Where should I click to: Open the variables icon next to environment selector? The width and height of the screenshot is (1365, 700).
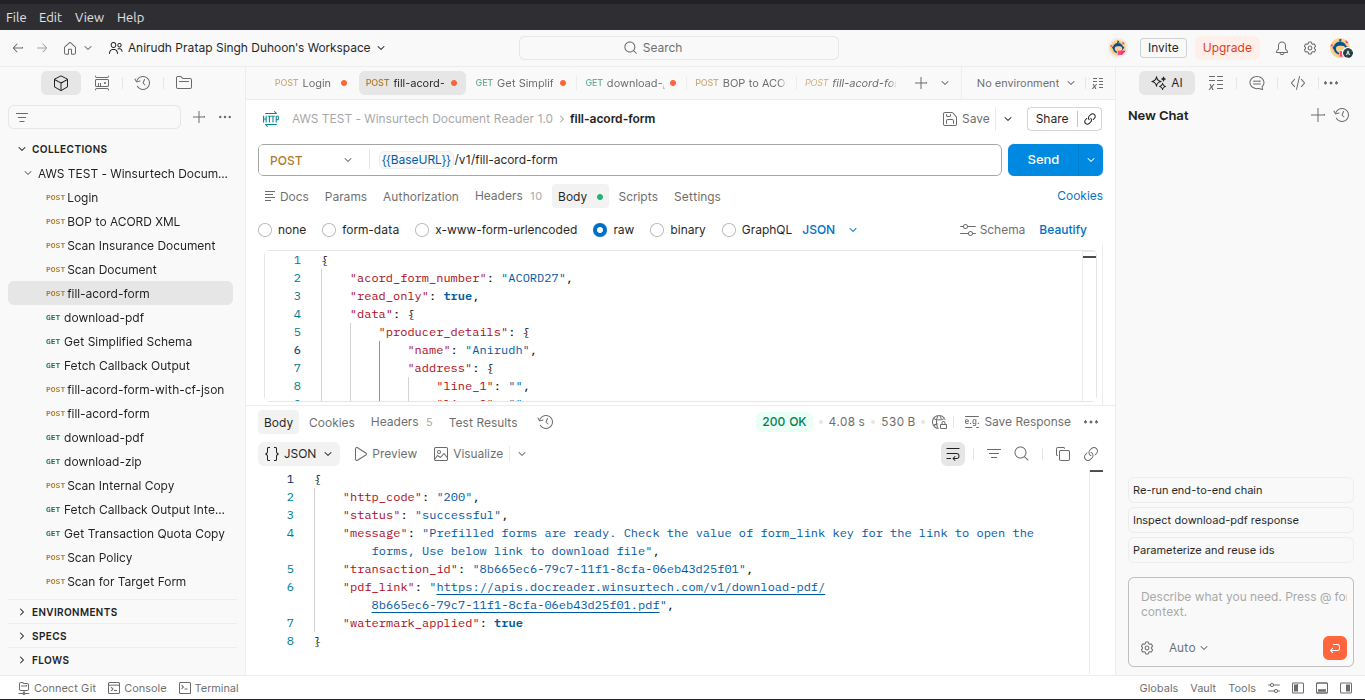[x=1098, y=83]
